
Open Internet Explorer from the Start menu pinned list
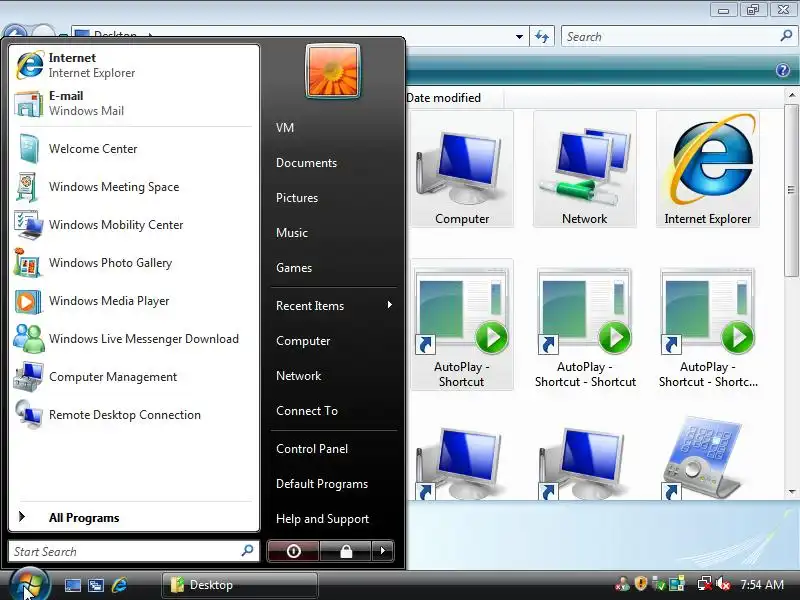click(x=134, y=65)
